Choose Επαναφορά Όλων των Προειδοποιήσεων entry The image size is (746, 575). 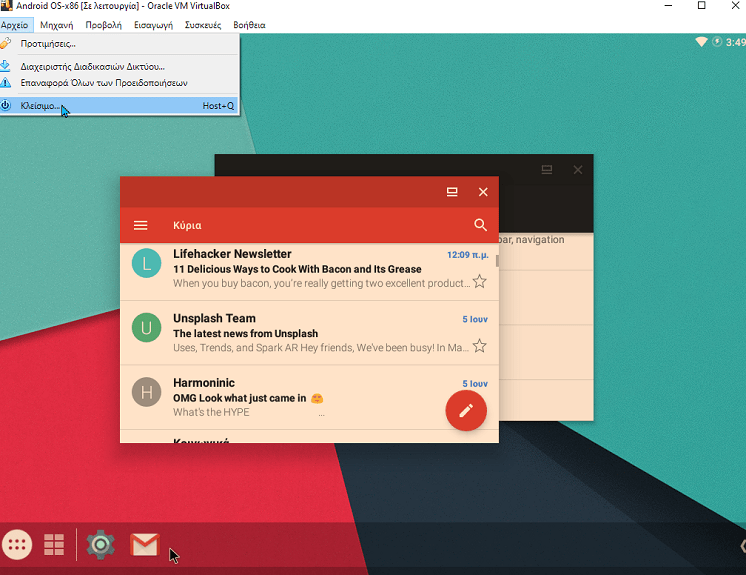(119, 83)
